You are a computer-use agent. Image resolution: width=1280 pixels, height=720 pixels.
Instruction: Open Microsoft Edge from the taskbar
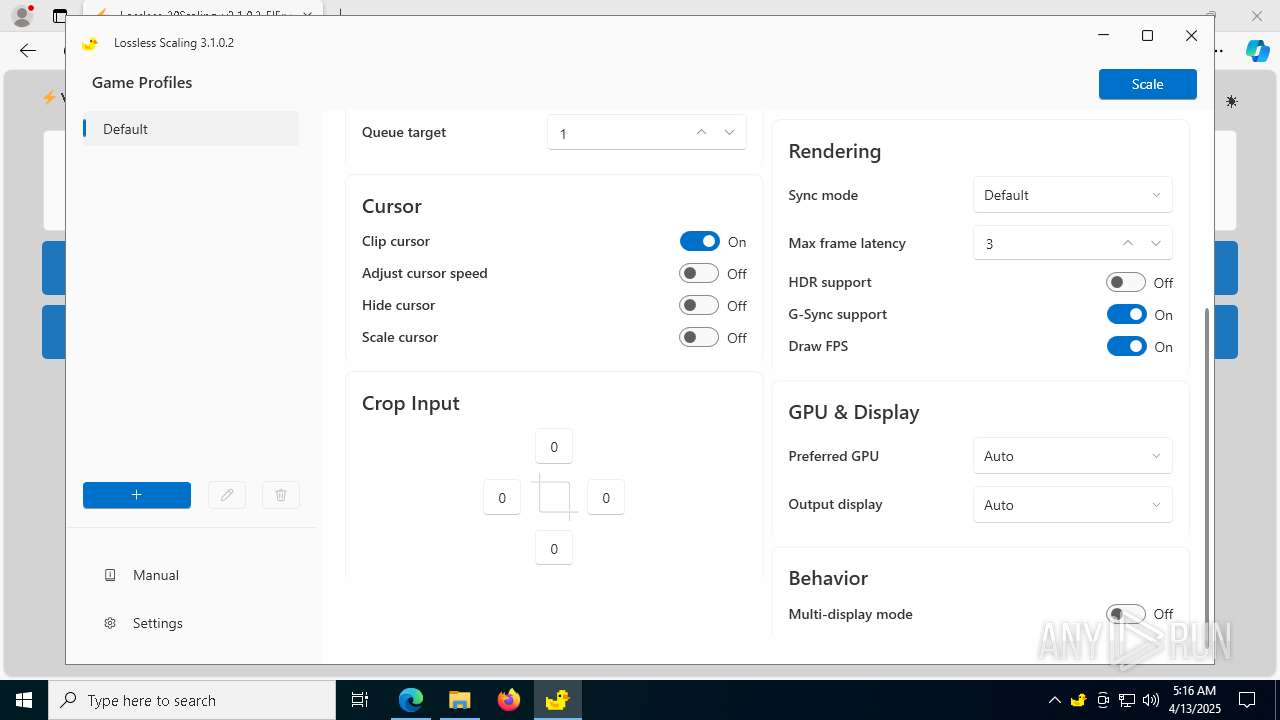[x=411, y=700]
